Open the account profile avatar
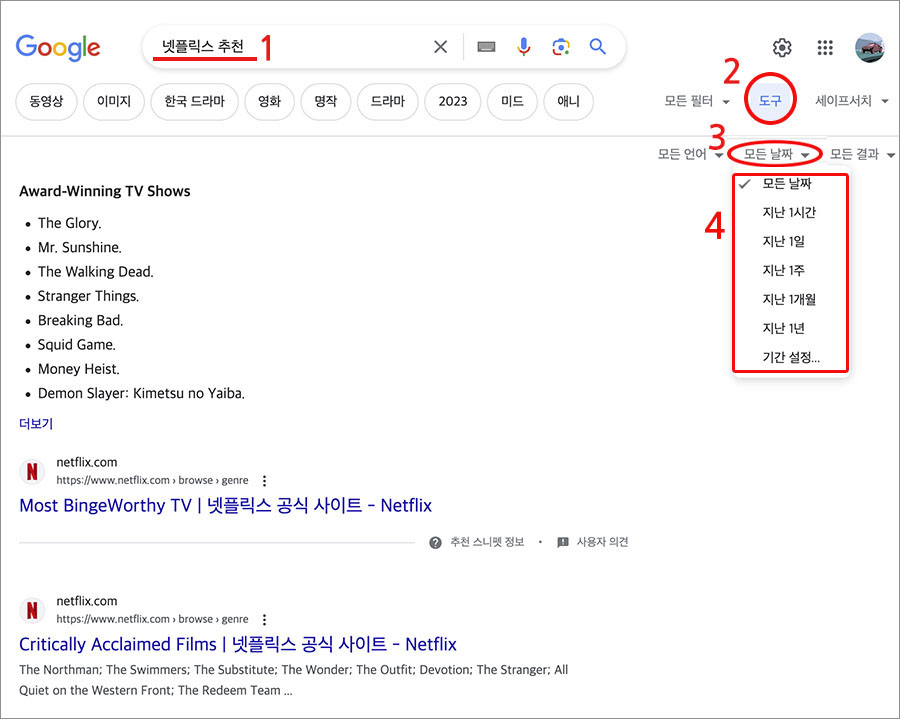The height and width of the screenshot is (719, 900). 869,48
